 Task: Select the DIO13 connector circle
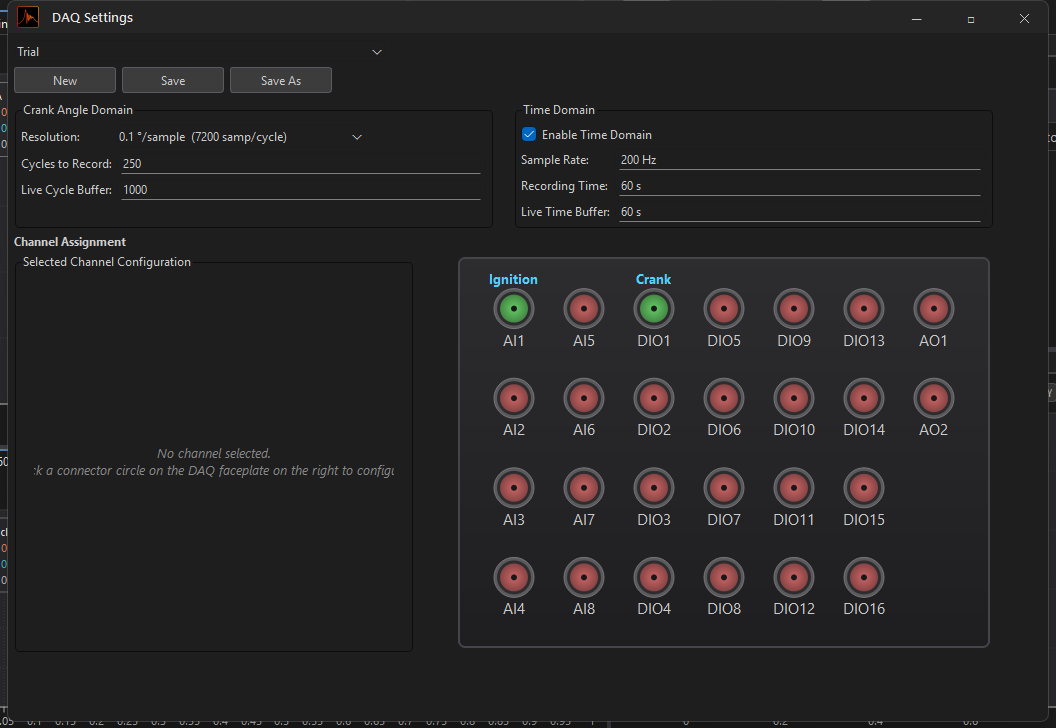coord(864,309)
